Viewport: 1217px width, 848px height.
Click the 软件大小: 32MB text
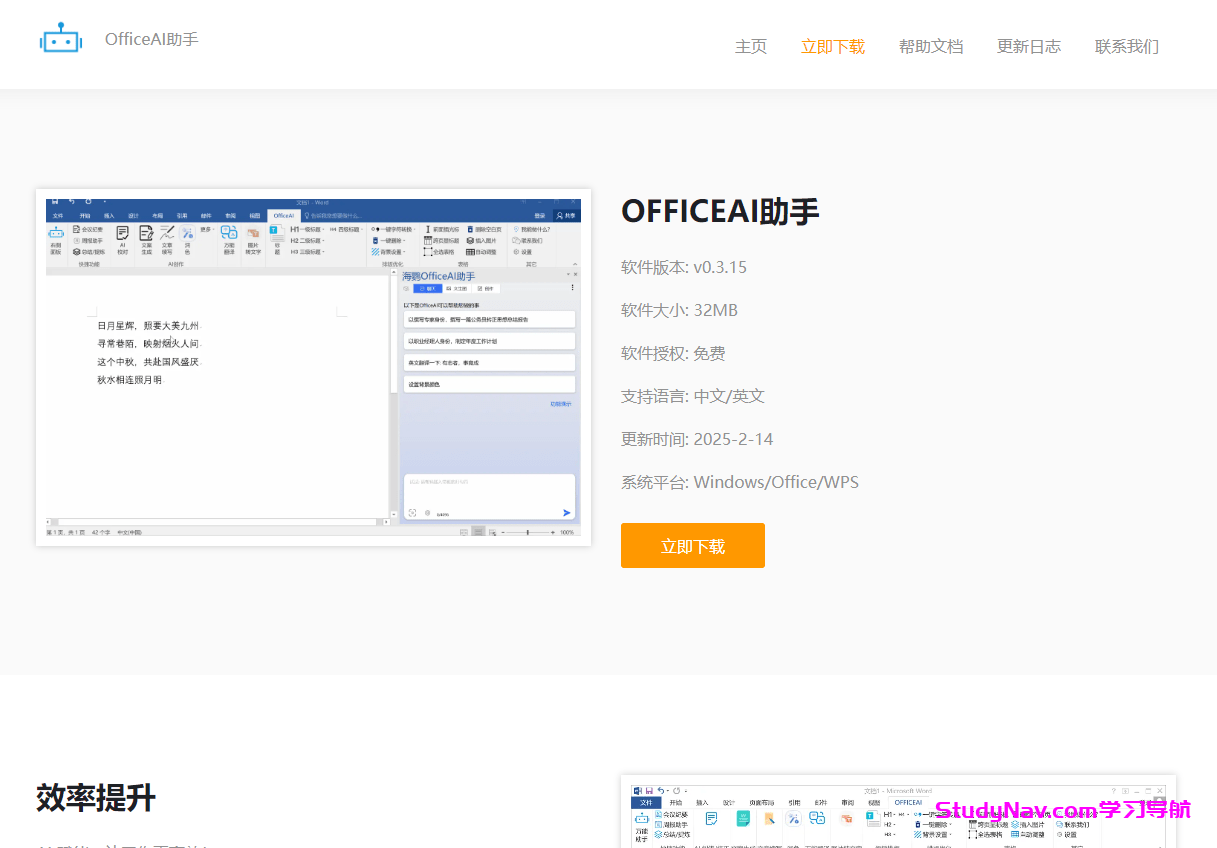pyautogui.click(x=679, y=310)
